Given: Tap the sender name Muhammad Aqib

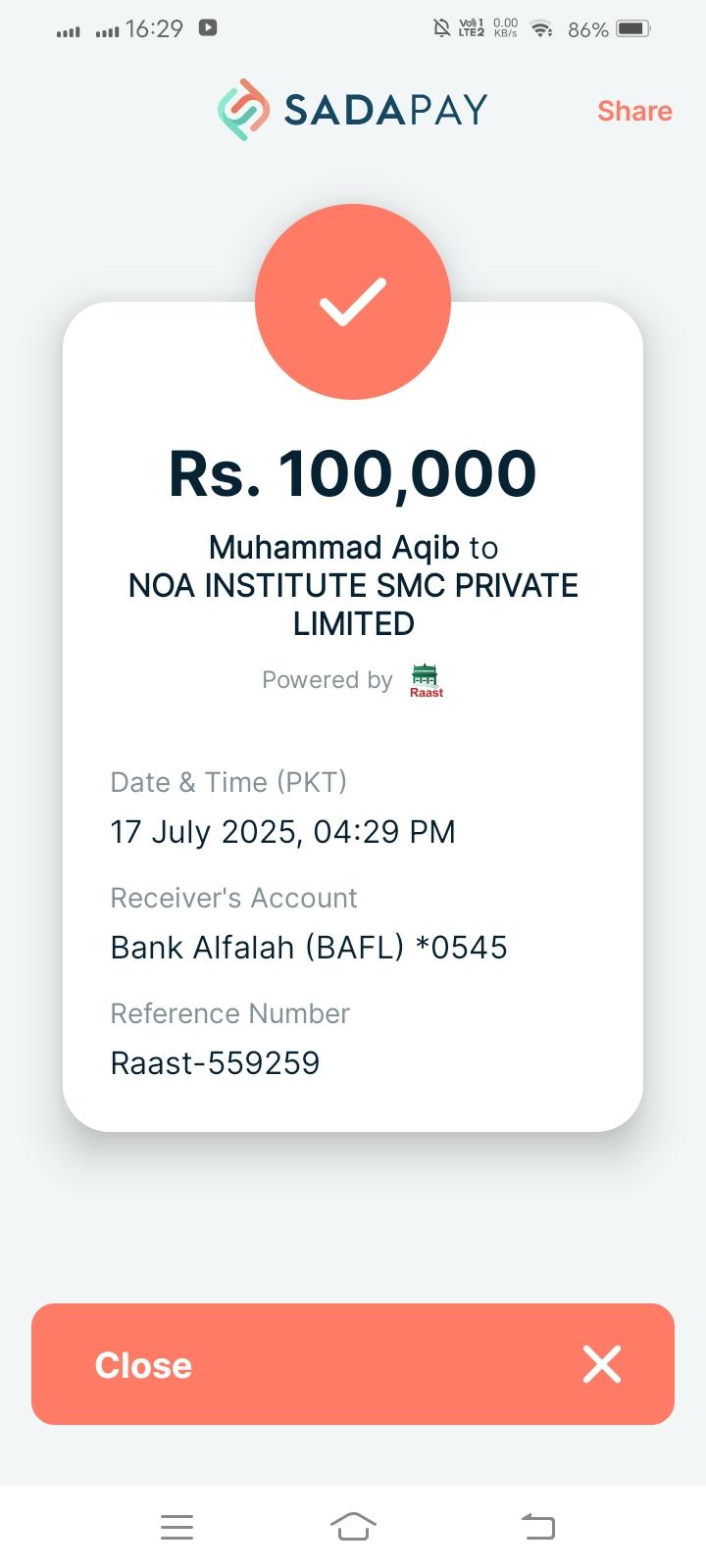Looking at the screenshot, I should 334,547.
